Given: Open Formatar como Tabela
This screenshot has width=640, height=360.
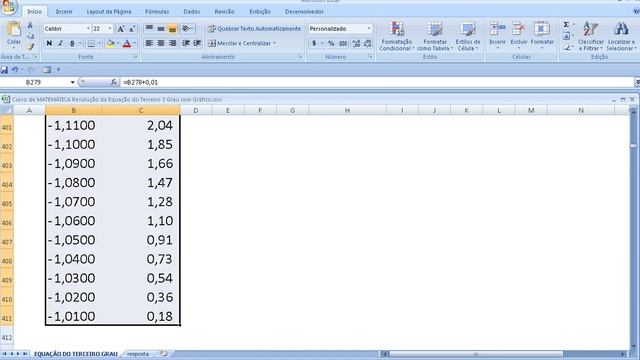Looking at the screenshot, I should click(x=435, y=36).
